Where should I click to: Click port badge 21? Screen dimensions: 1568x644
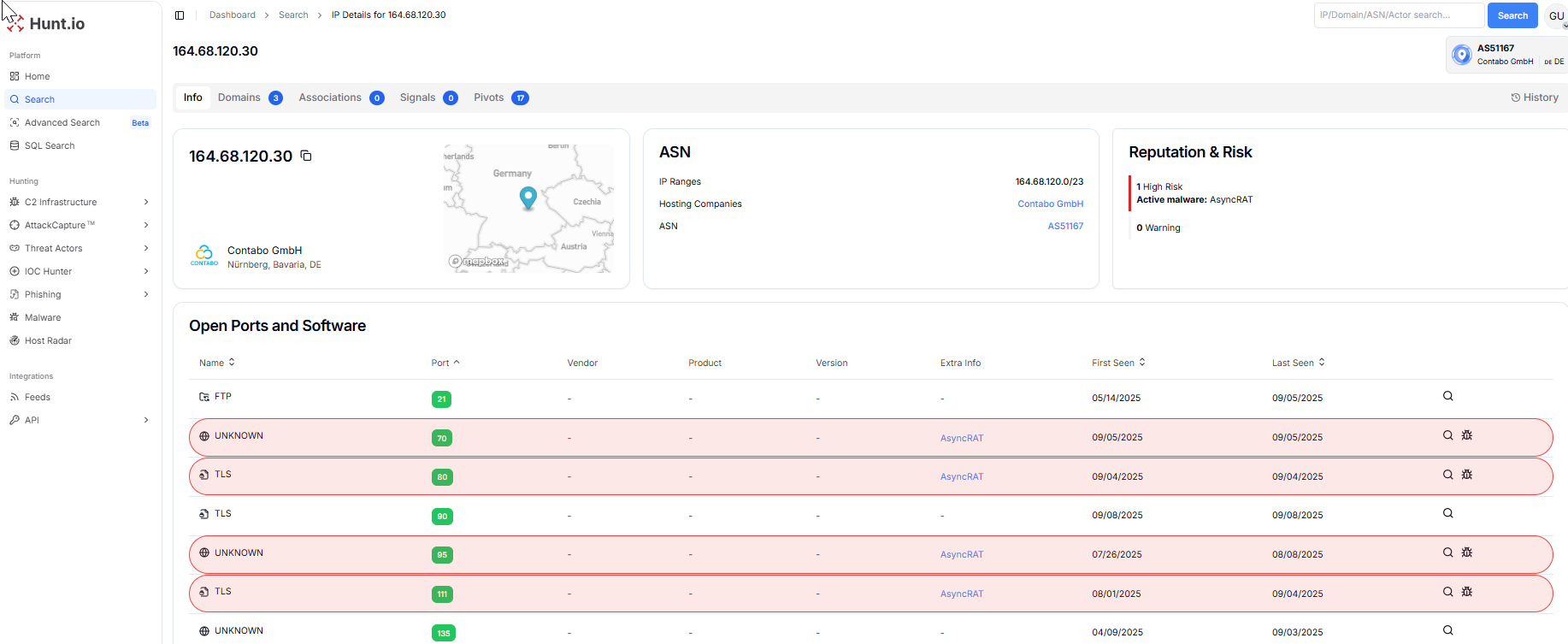442,399
